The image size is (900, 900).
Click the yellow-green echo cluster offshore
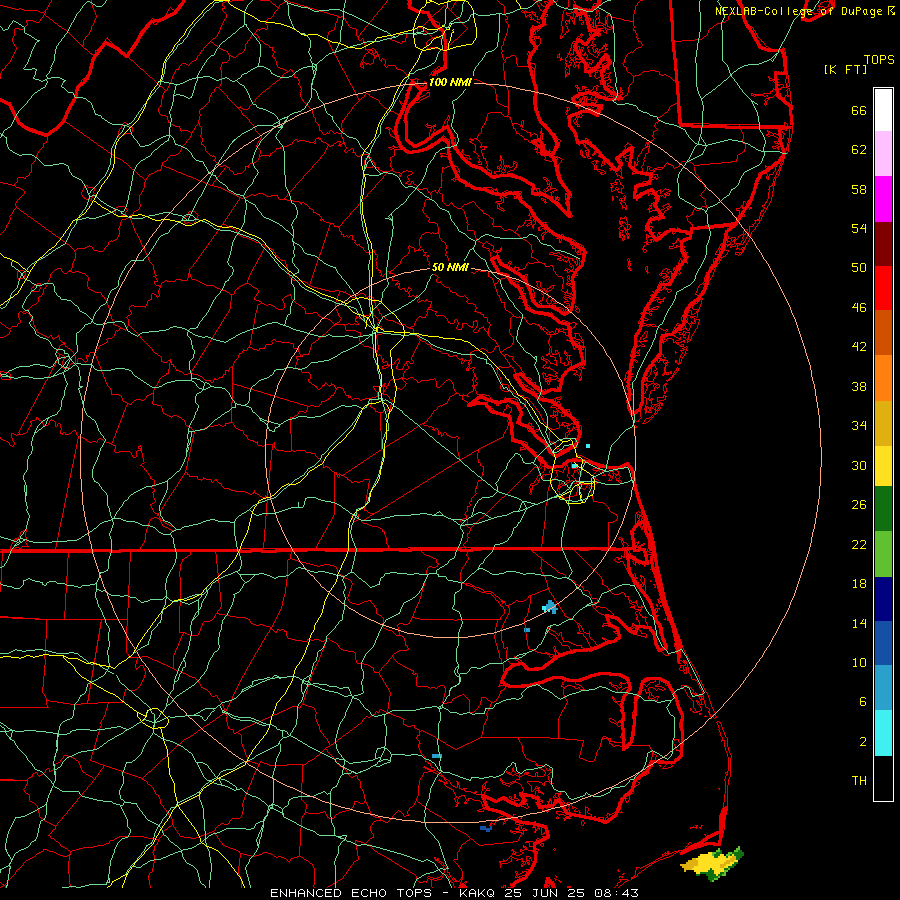click(x=712, y=863)
